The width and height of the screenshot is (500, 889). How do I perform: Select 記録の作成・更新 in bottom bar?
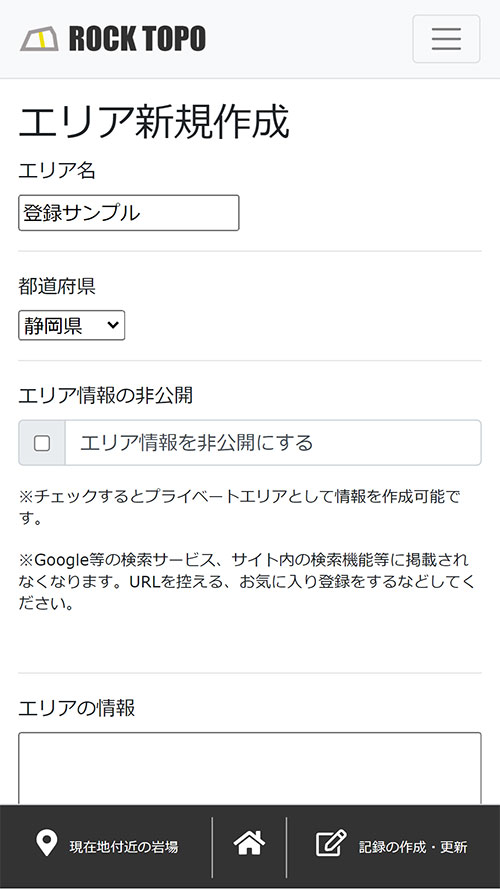(x=413, y=847)
